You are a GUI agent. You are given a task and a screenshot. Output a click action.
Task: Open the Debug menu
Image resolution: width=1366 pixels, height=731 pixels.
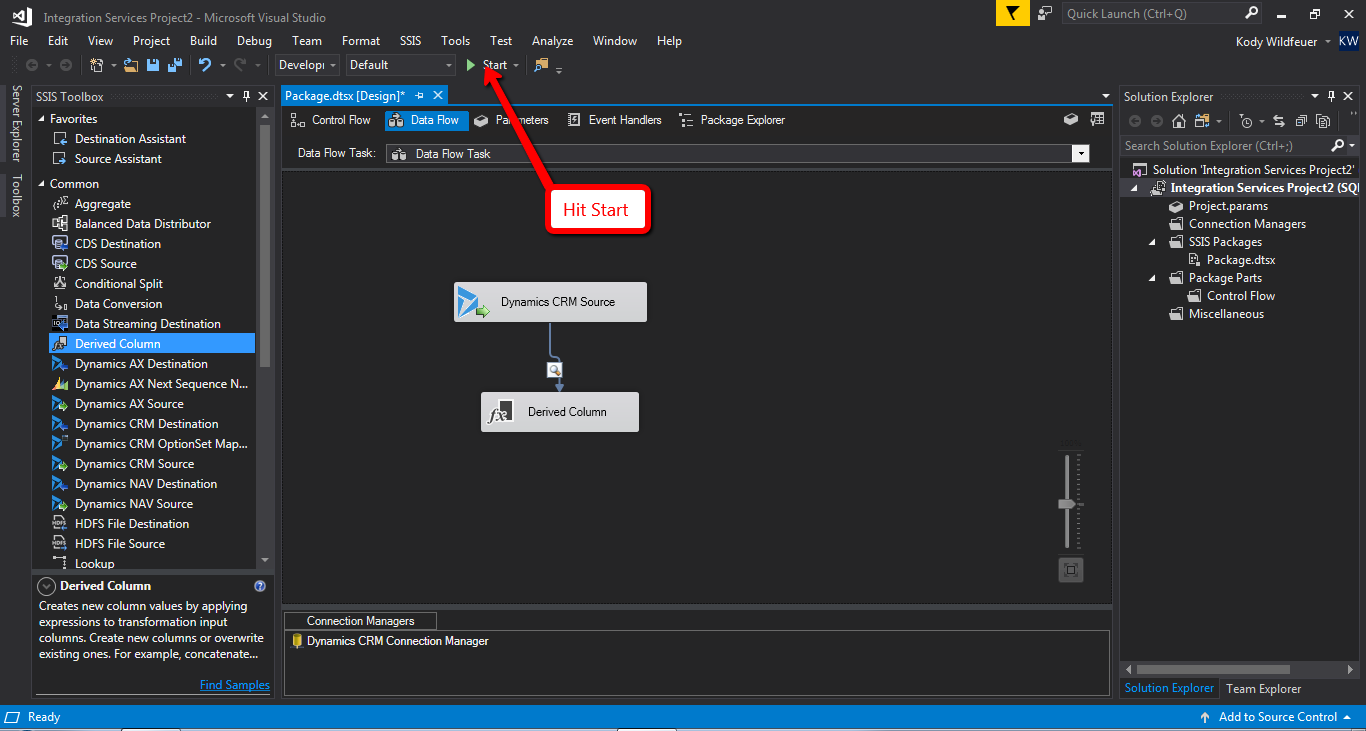(254, 41)
